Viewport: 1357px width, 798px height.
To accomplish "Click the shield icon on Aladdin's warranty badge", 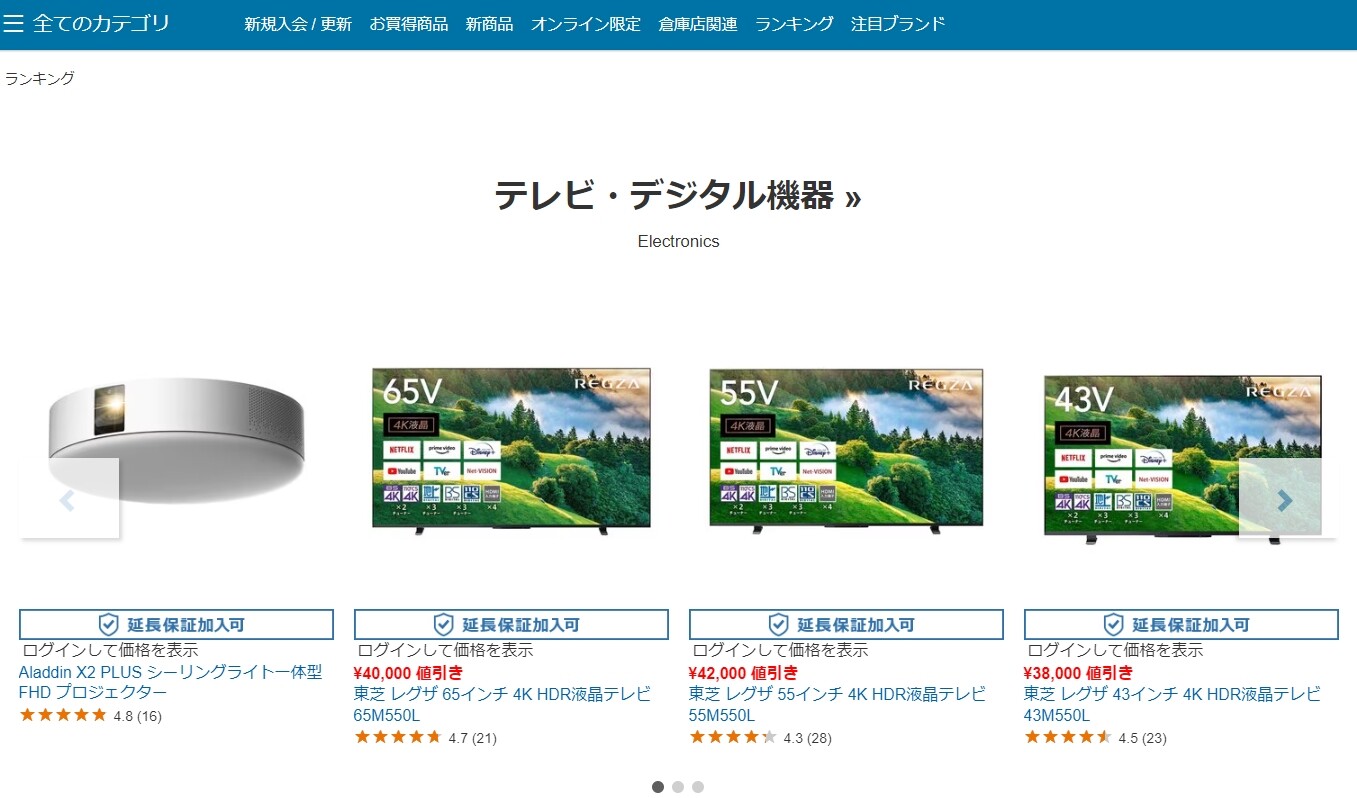I will [107, 623].
